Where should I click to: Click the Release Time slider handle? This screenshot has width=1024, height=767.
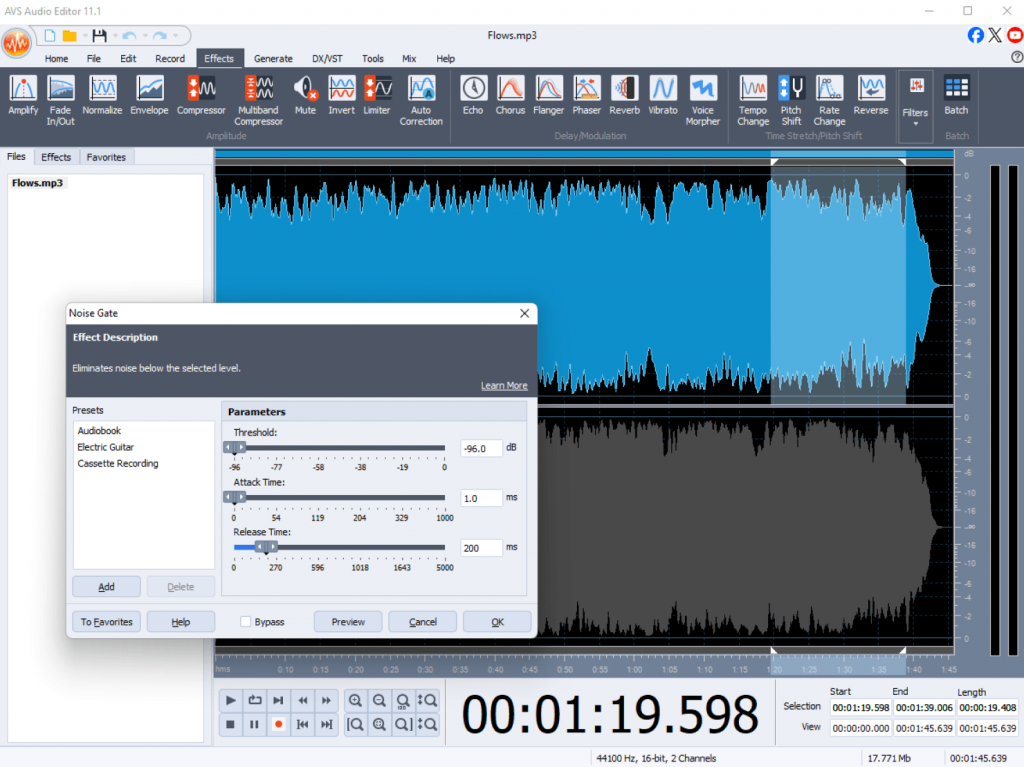[x=266, y=547]
